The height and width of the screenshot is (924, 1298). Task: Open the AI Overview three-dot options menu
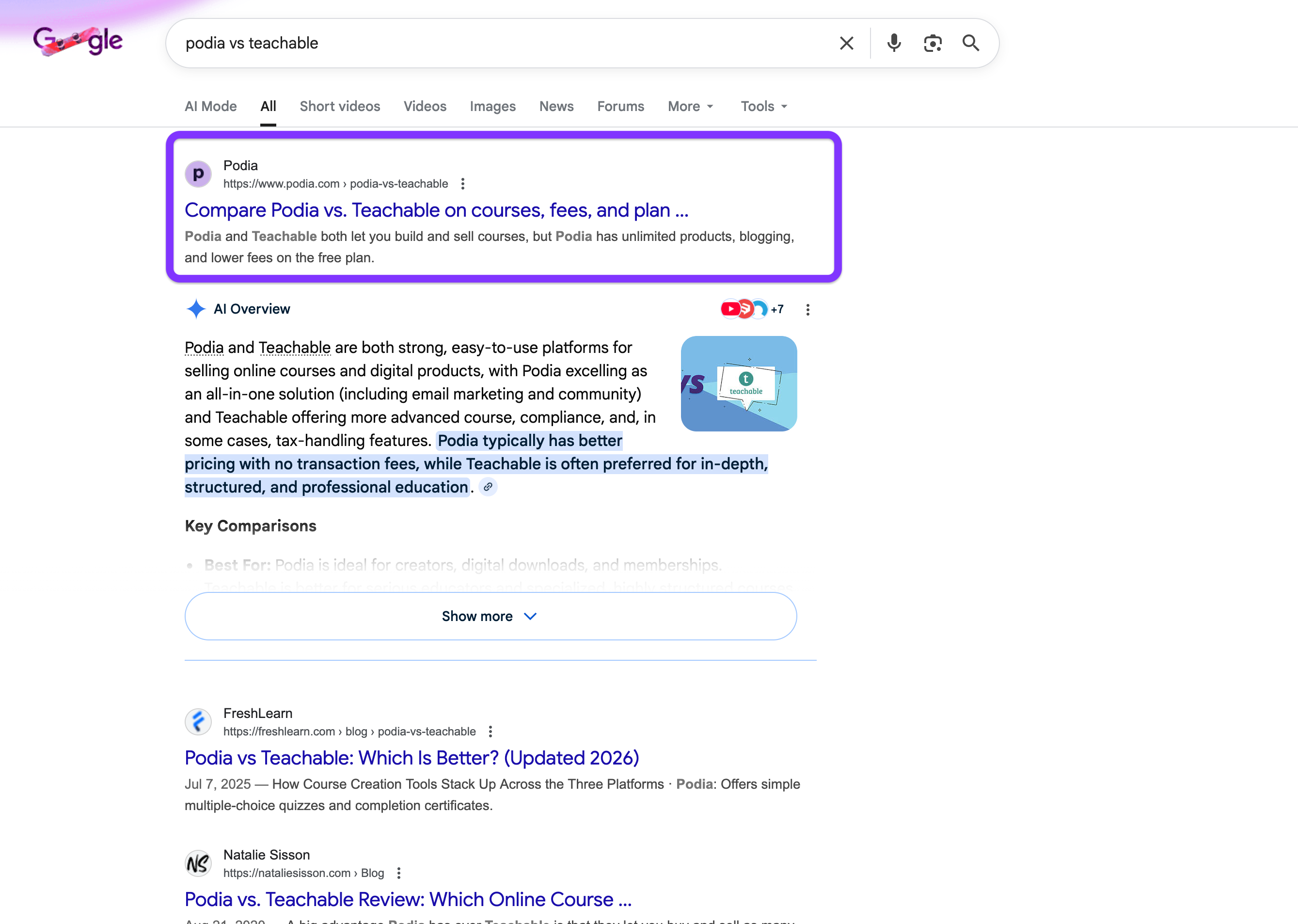807,309
